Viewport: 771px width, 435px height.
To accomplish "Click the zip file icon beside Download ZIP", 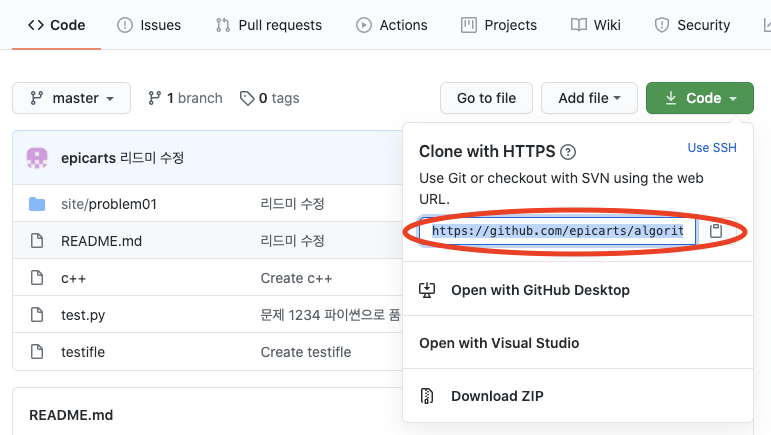I will pos(427,396).
